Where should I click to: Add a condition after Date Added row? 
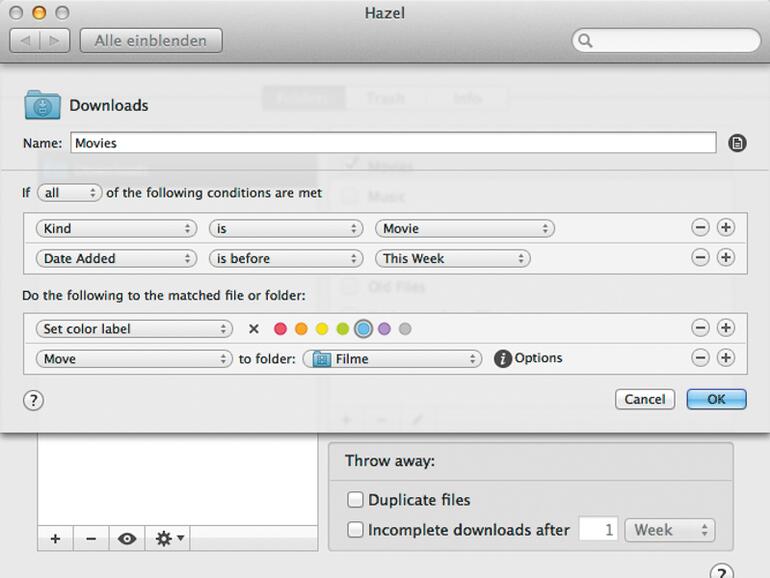(x=726, y=258)
